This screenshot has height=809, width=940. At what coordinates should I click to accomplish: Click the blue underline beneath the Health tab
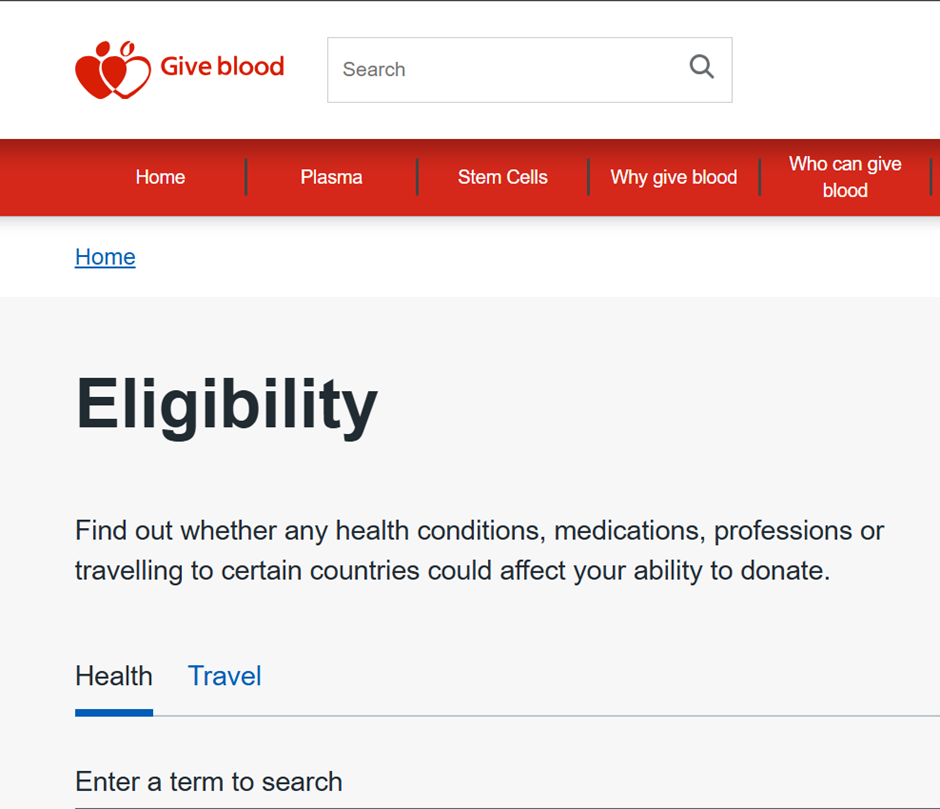tap(114, 712)
